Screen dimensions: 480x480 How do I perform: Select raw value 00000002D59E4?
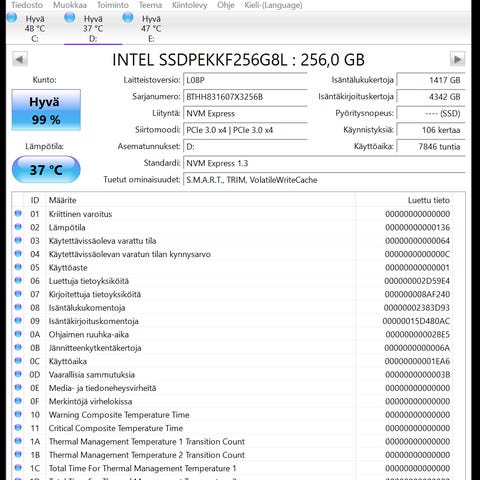pos(417,281)
